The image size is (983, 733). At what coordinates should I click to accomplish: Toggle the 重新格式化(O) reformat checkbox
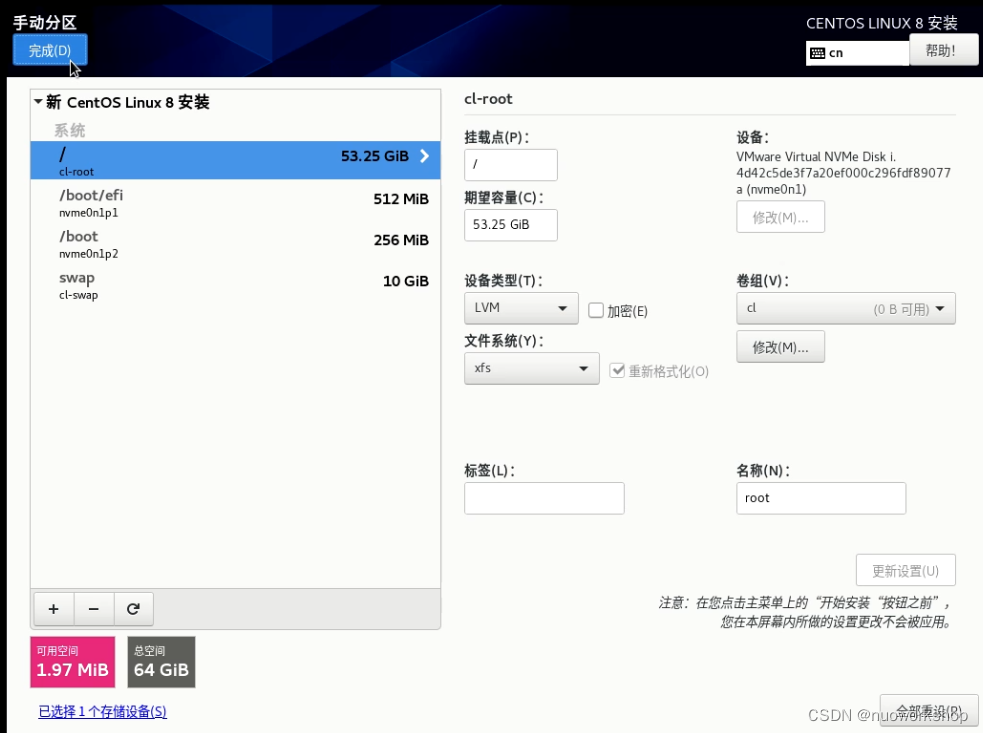(618, 371)
